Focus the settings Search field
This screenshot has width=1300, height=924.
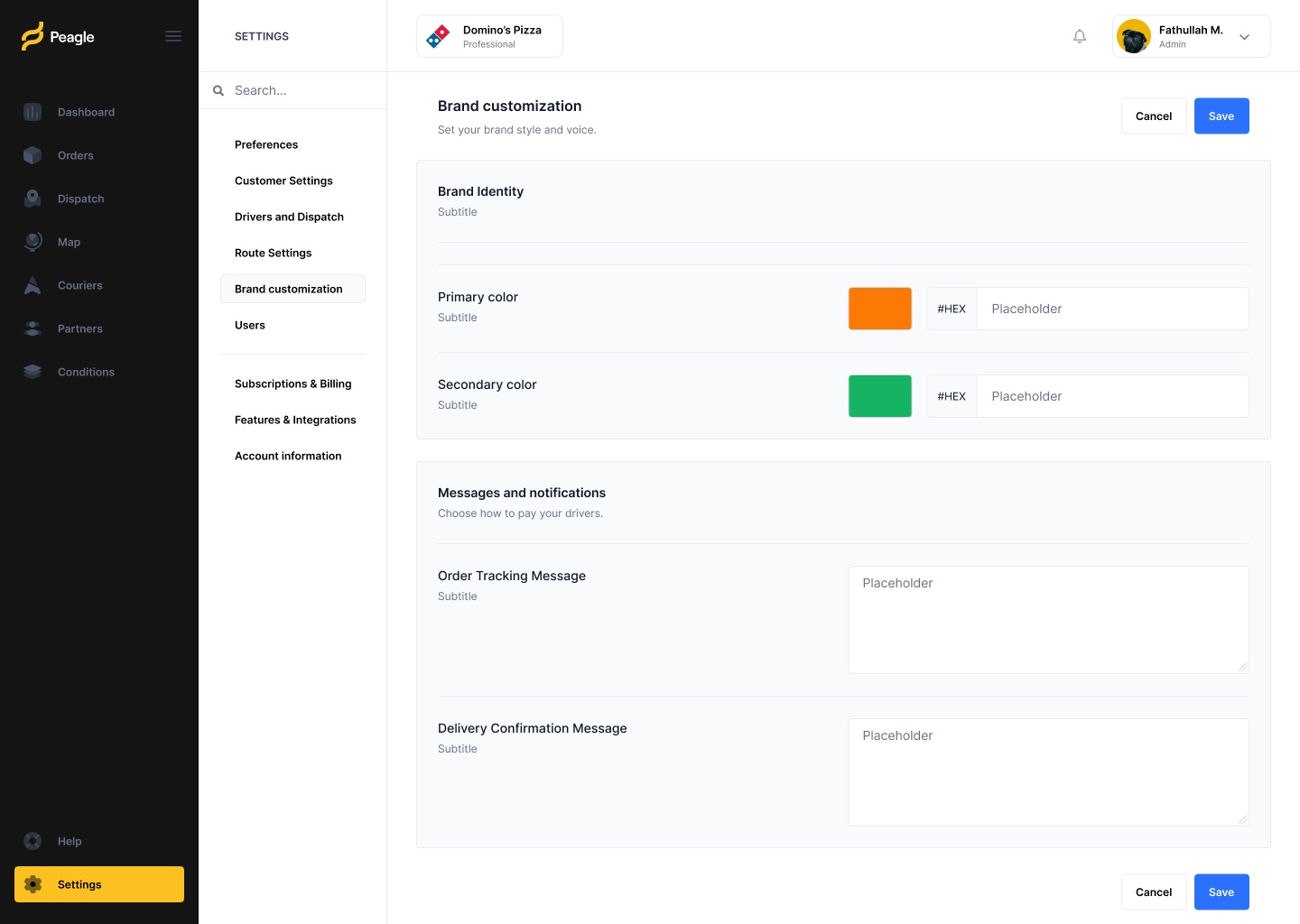point(292,90)
